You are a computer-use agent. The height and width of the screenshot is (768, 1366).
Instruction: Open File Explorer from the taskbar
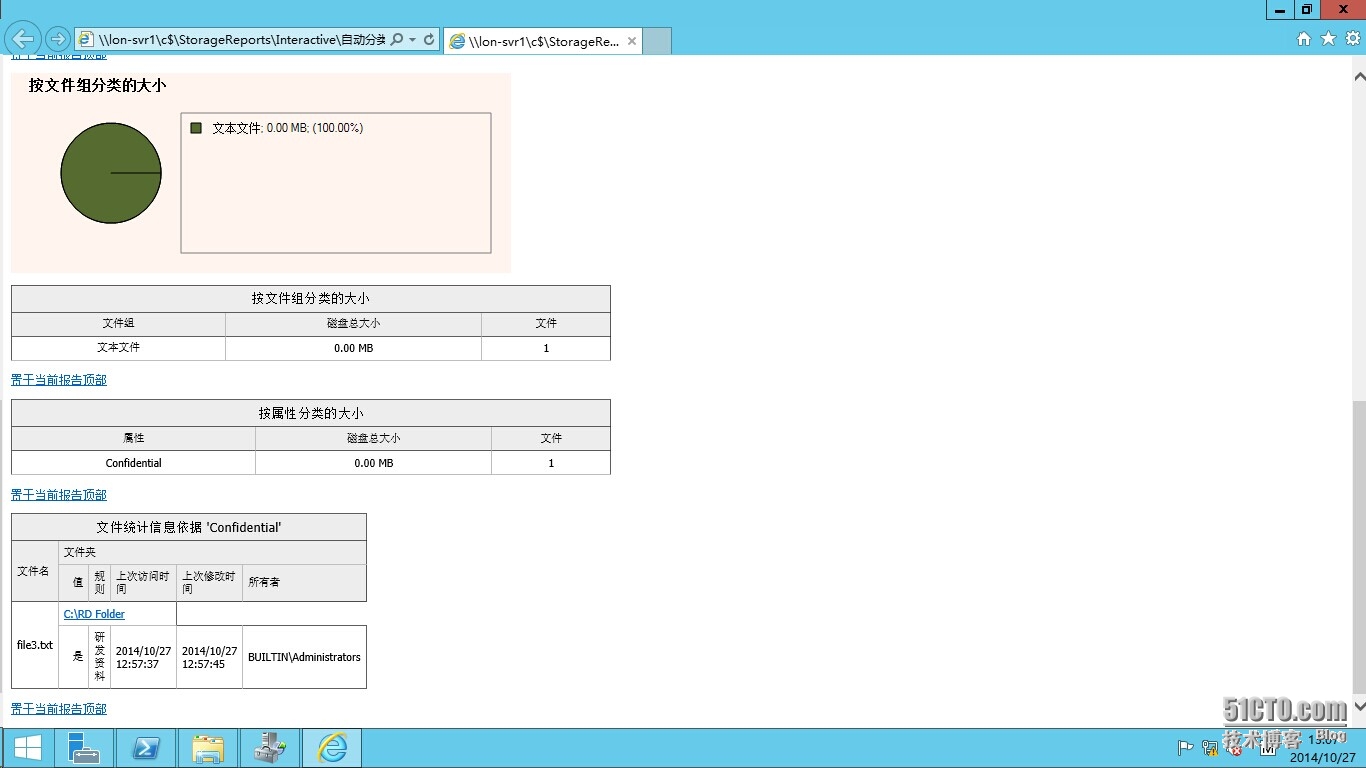208,748
